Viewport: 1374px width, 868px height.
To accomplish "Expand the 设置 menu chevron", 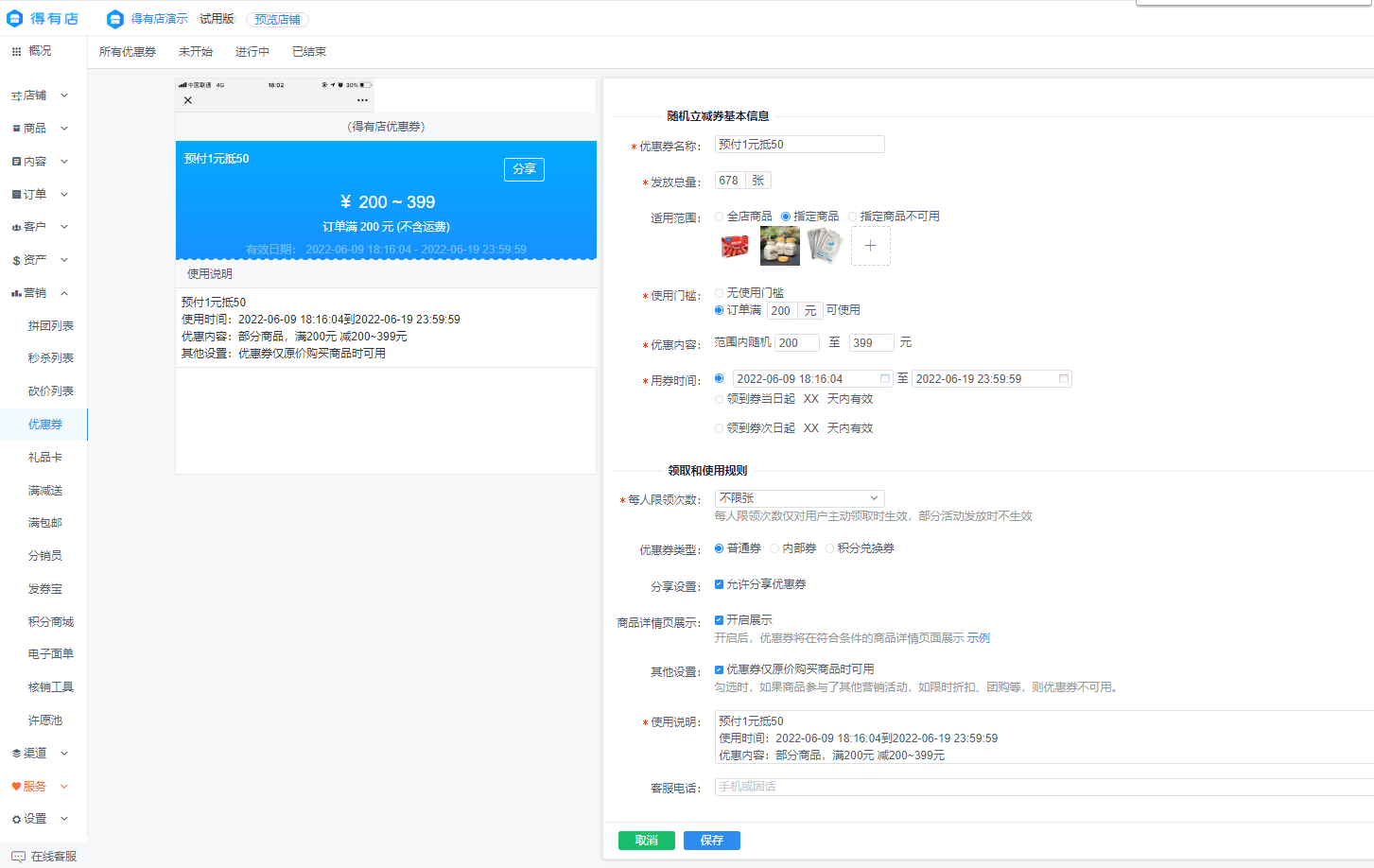I will (x=64, y=819).
